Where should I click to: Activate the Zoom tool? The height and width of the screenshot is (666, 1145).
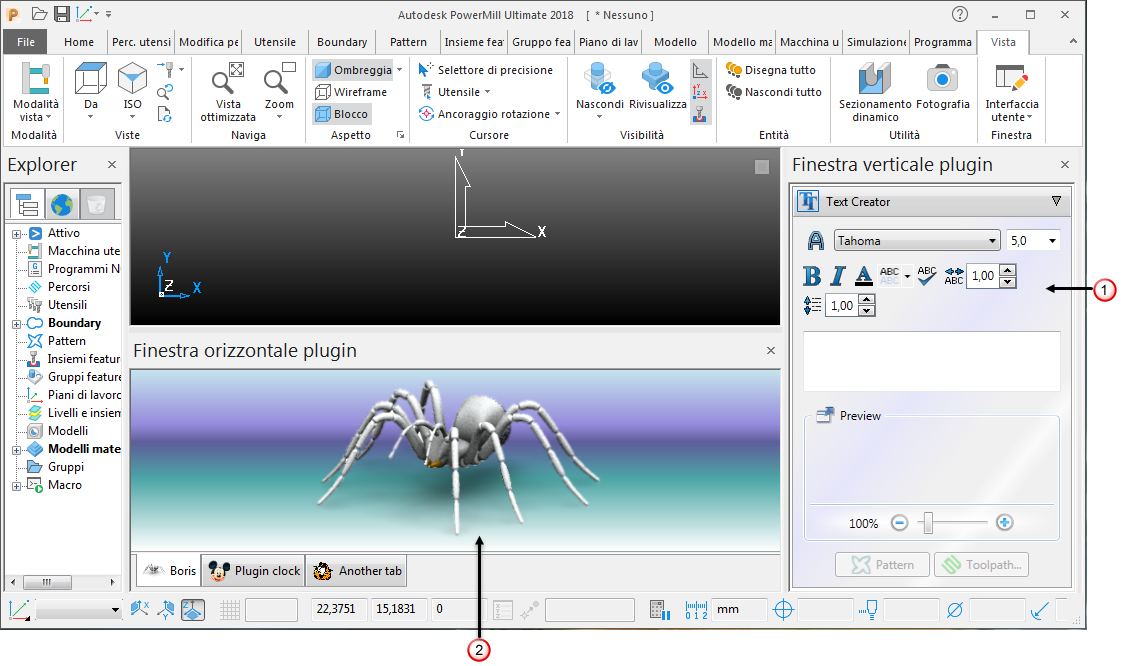[x=279, y=91]
